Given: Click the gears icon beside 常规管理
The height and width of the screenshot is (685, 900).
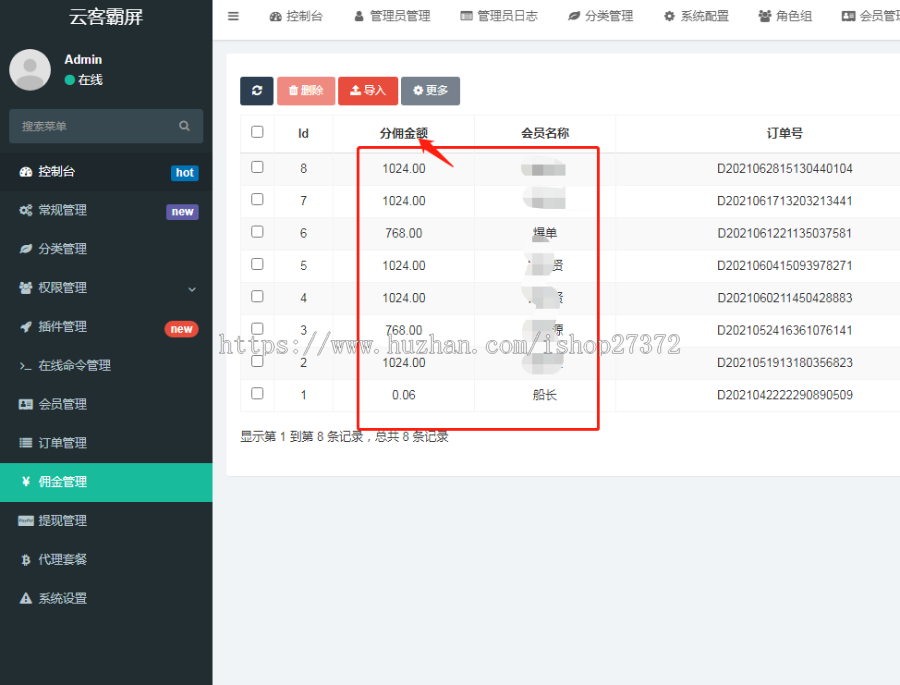Looking at the screenshot, I should click(26, 210).
